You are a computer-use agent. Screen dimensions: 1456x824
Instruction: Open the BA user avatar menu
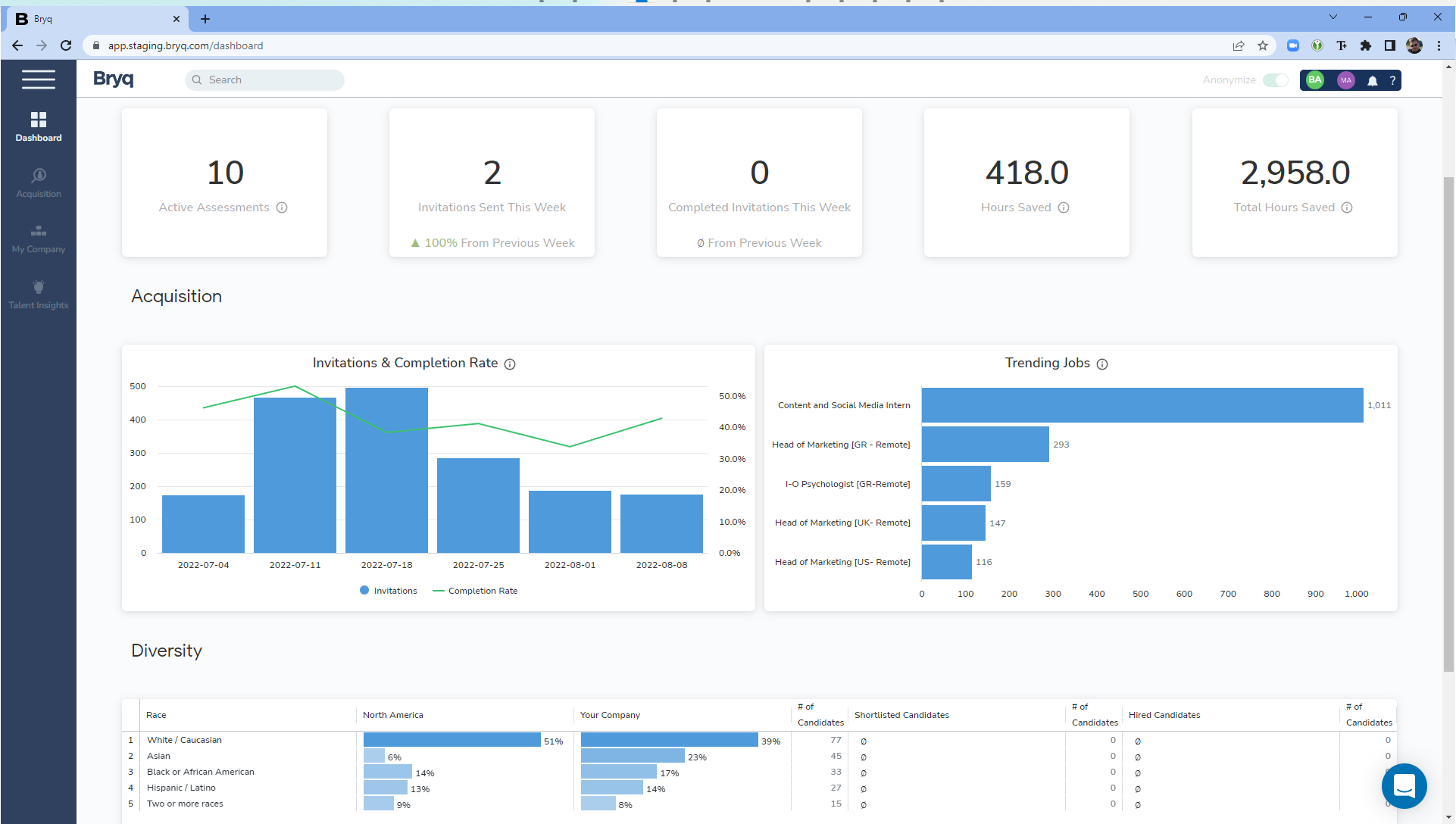coord(1315,80)
